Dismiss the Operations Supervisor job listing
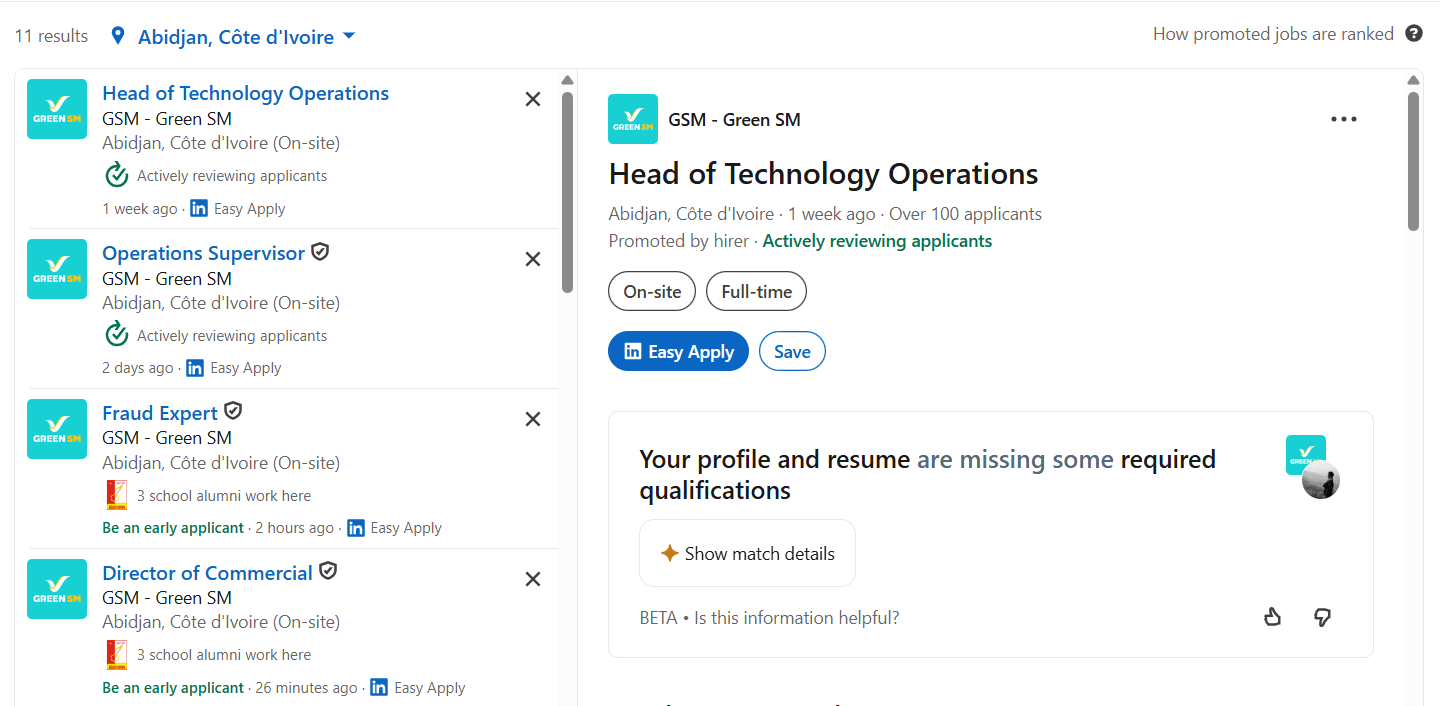 point(533,259)
